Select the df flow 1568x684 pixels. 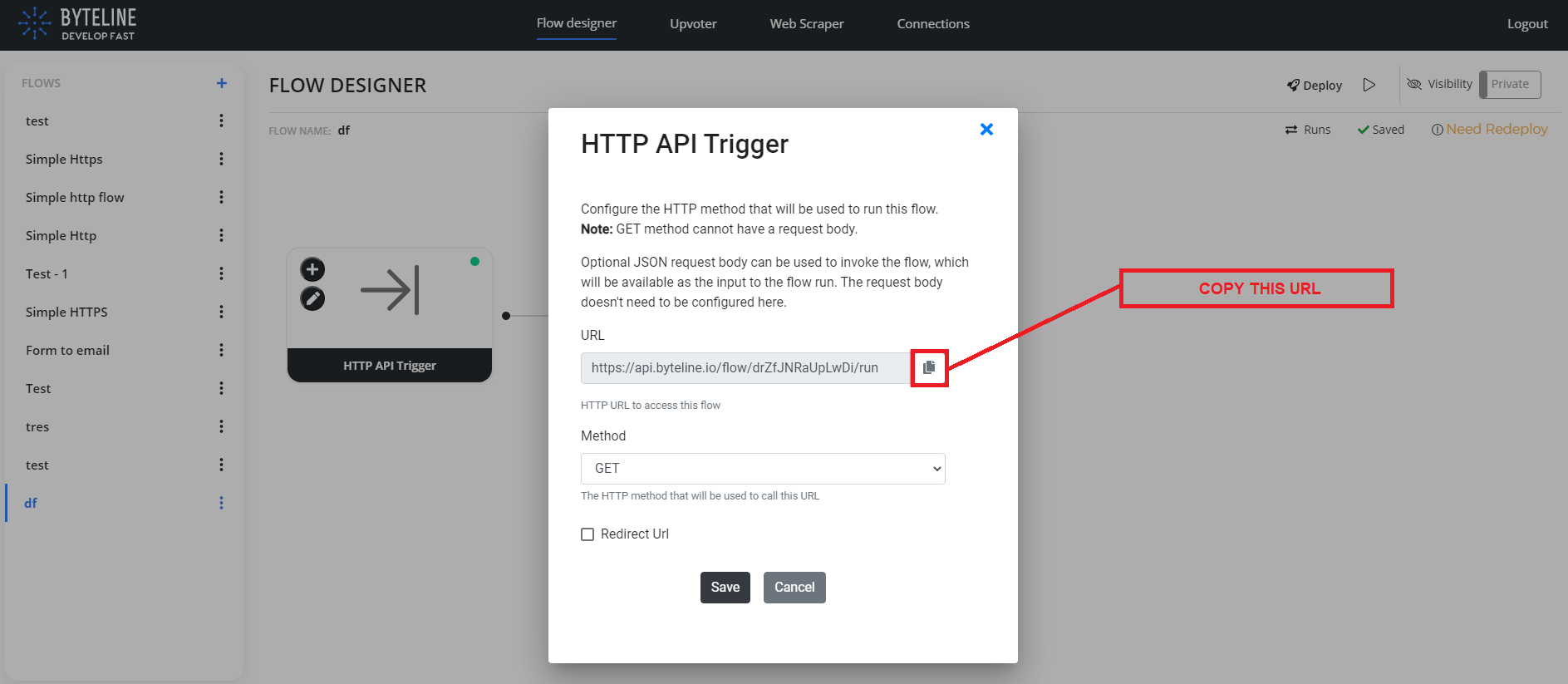[31, 503]
